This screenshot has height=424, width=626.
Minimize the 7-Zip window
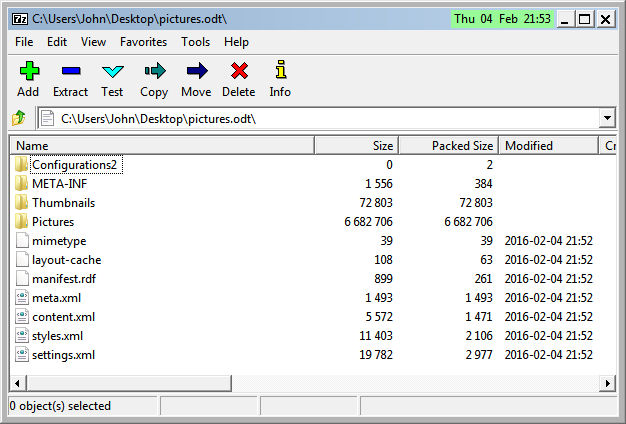(x=564, y=19)
